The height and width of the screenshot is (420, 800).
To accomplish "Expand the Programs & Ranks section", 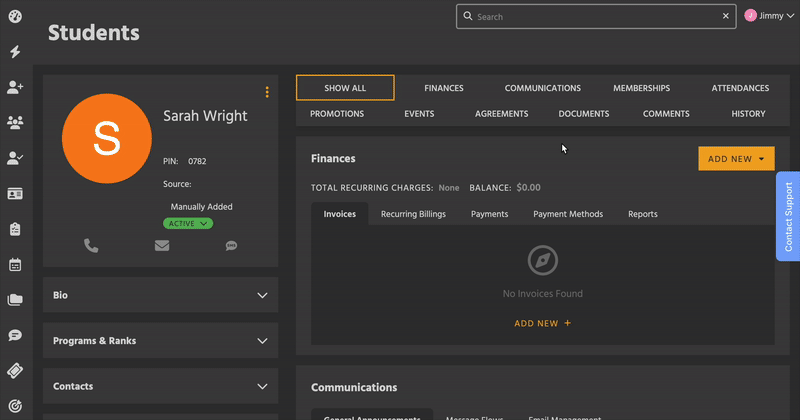I will [161, 340].
